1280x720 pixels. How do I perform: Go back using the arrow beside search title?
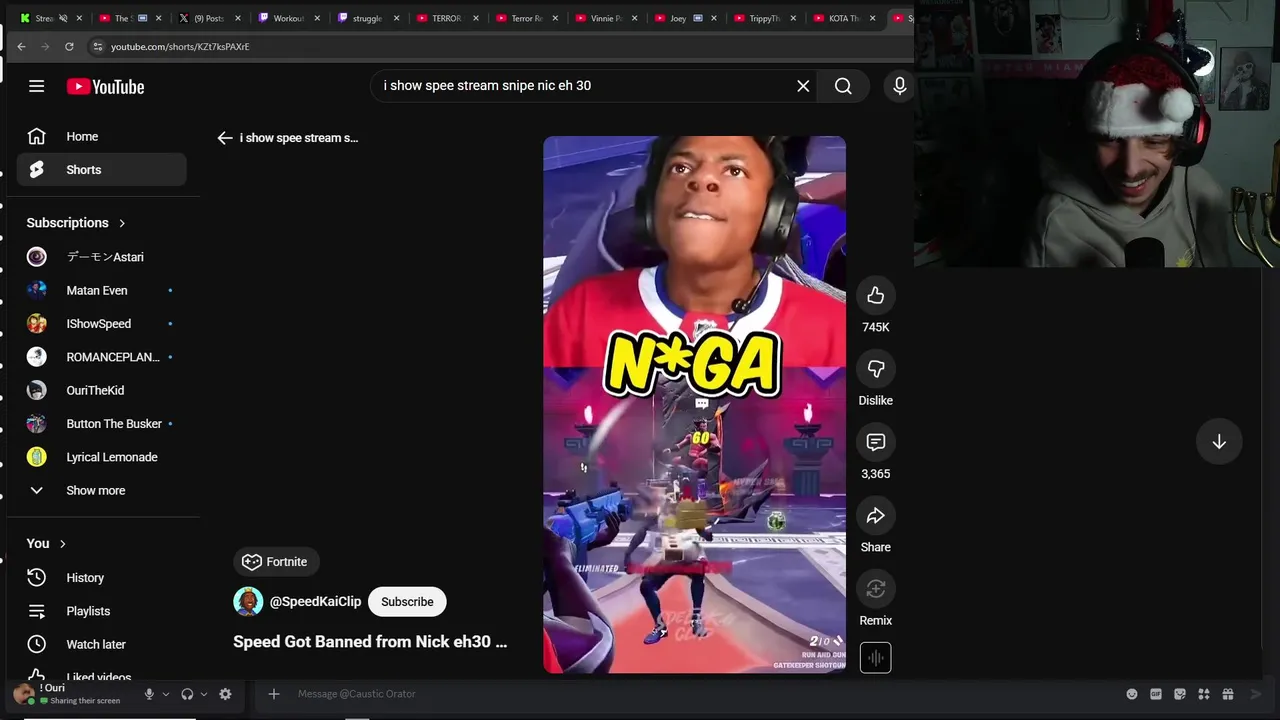(x=225, y=138)
